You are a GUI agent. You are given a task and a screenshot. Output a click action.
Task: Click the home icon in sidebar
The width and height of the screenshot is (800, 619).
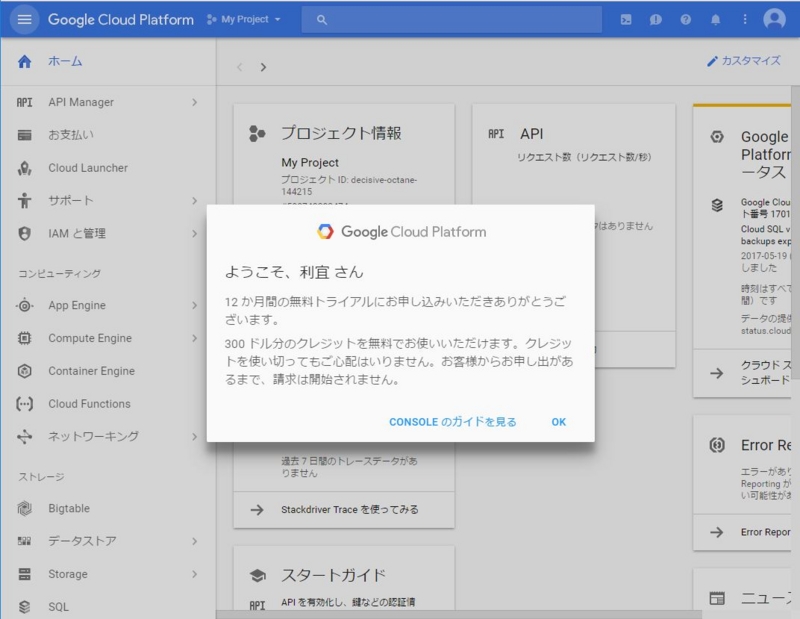[24, 62]
